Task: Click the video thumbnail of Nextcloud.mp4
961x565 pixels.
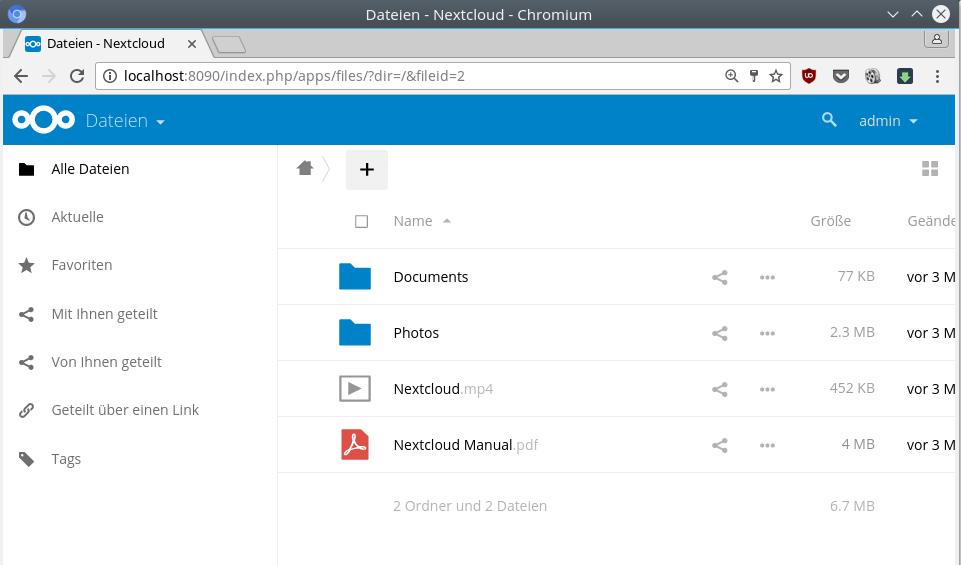Action: (x=355, y=389)
